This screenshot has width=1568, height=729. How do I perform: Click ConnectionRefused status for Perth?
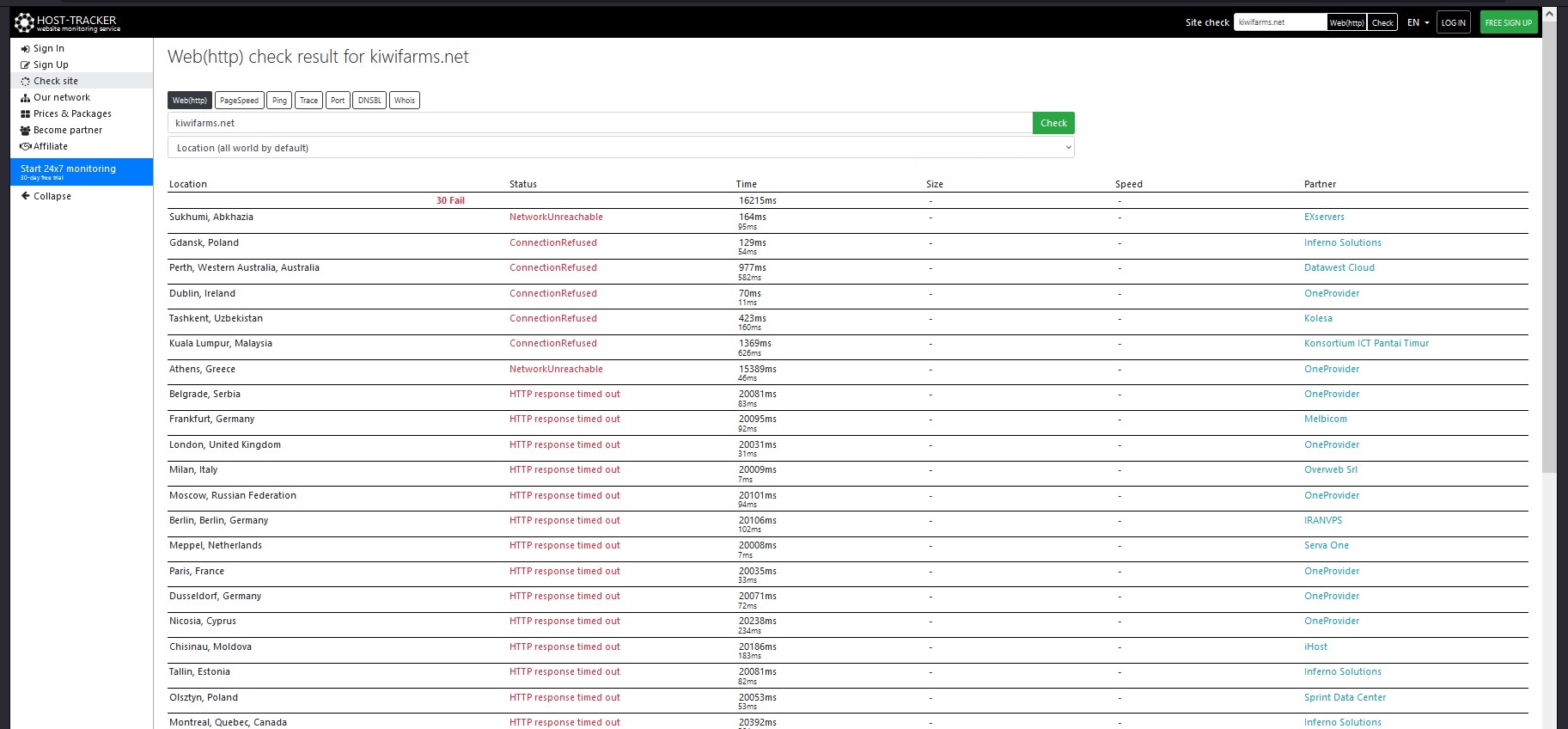(553, 268)
